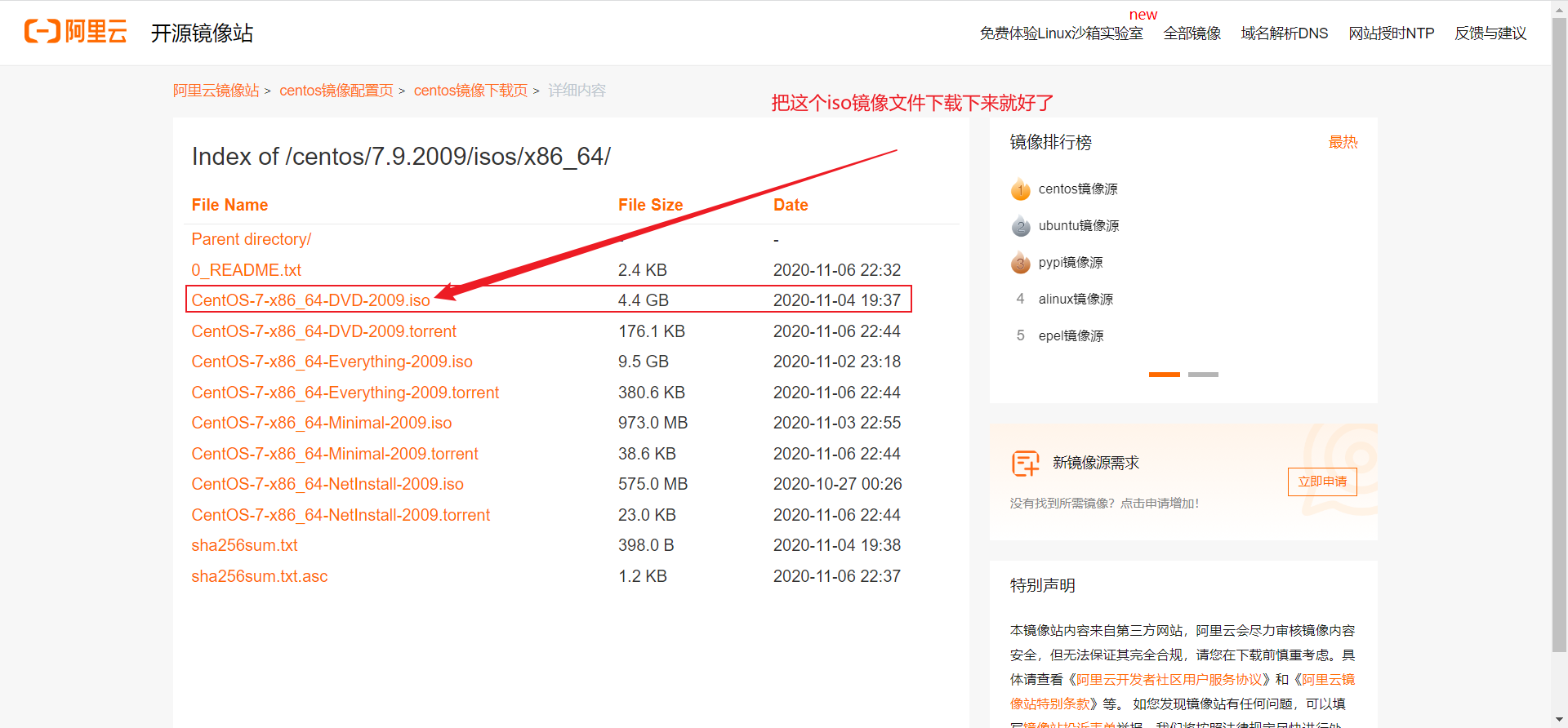This screenshot has width=1568, height=728.
Task: Download CentOS-7-x86_64-DVD-2009.torrent
Action: click(323, 331)
